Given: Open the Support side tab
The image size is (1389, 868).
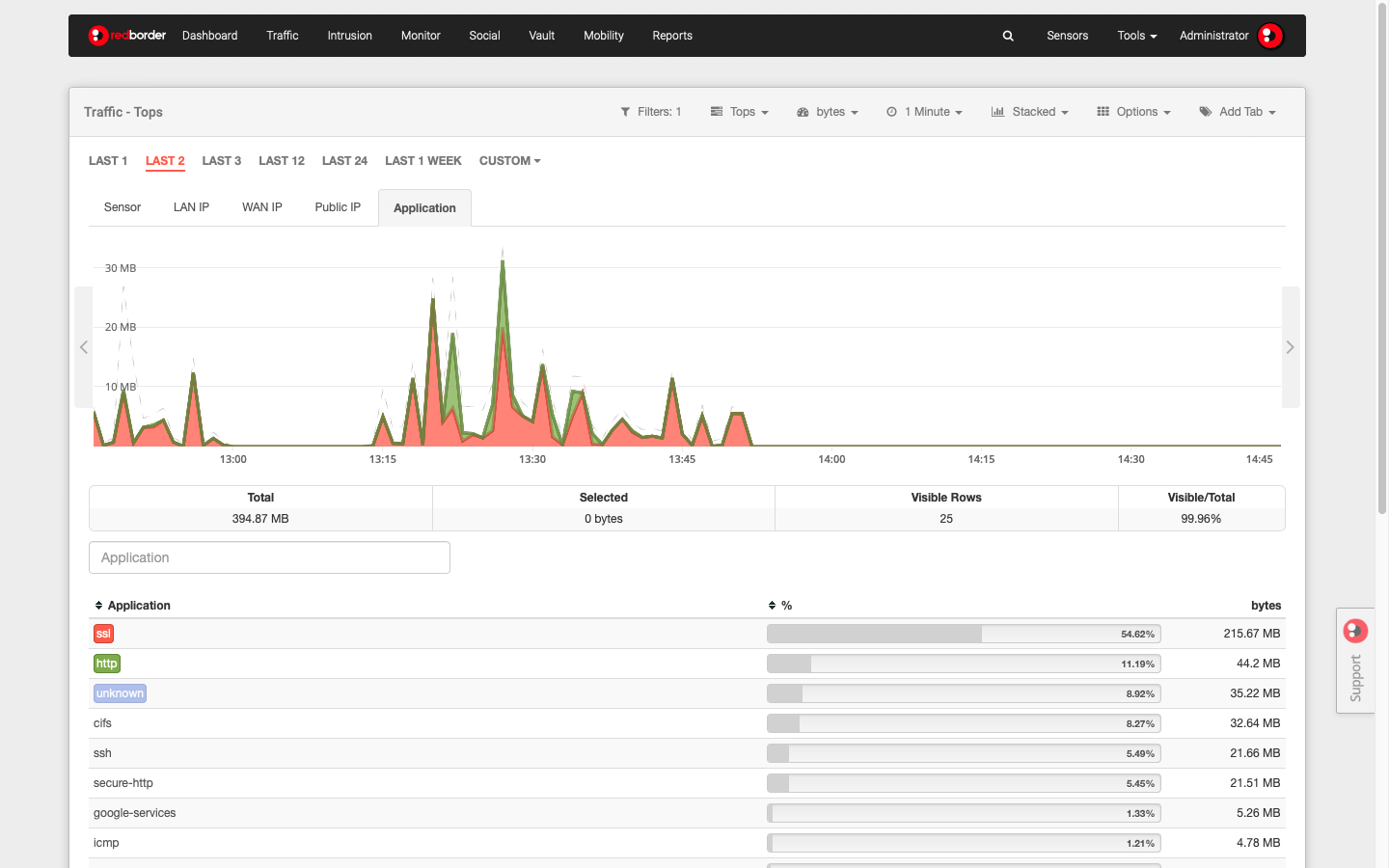Looking at the screenshot, I should 1355,661.
